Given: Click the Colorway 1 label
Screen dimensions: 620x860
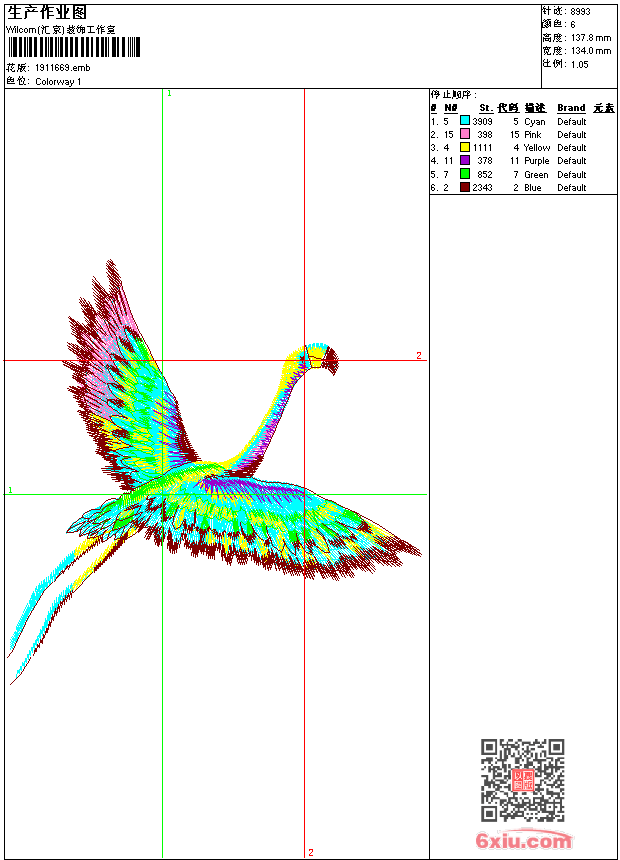Looking at the screenshot, I should point(58,82).
